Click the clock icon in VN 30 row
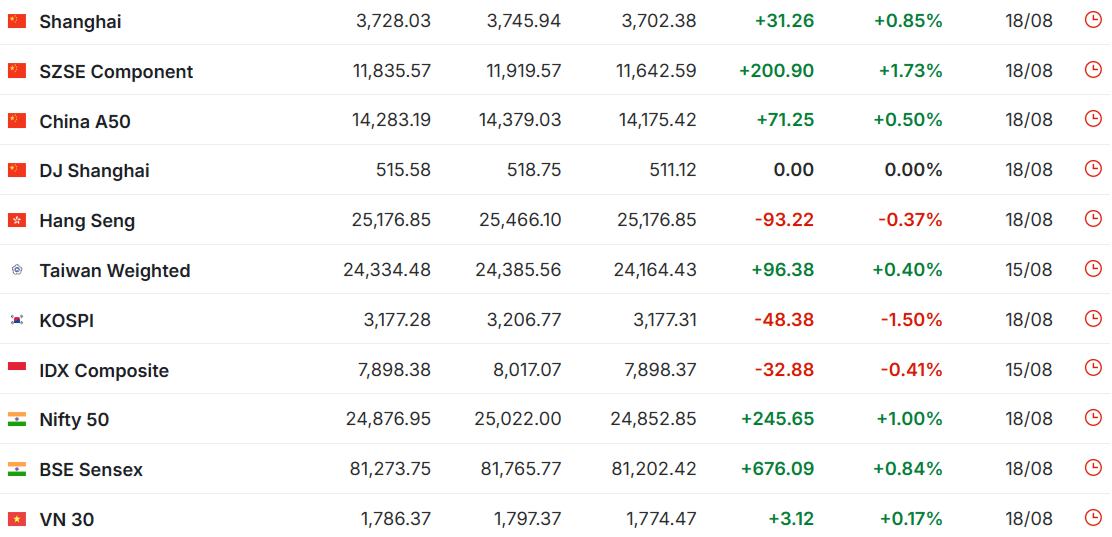The height and width of the screenshot is (537, 1112). 1094,519
